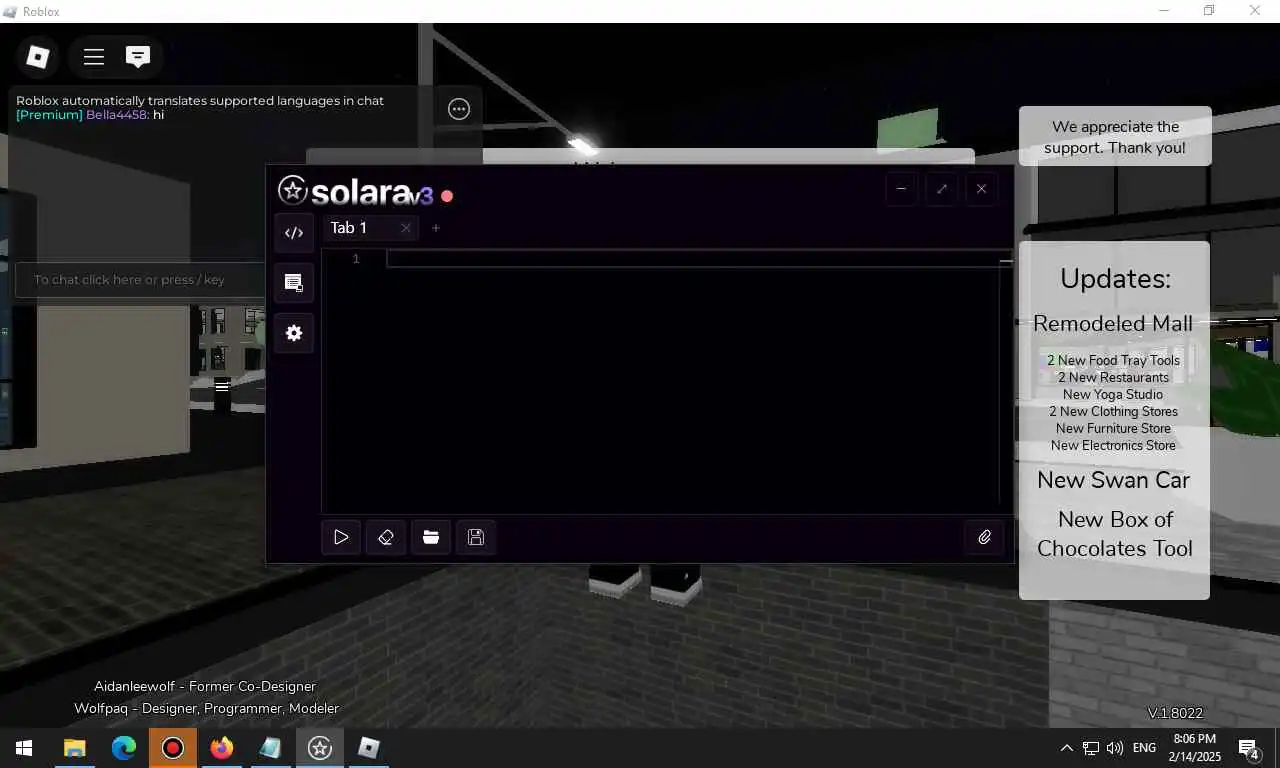Open the notification center icon
The image size is (1280, 768).
pyautogui.click(x=1249, y=748)
